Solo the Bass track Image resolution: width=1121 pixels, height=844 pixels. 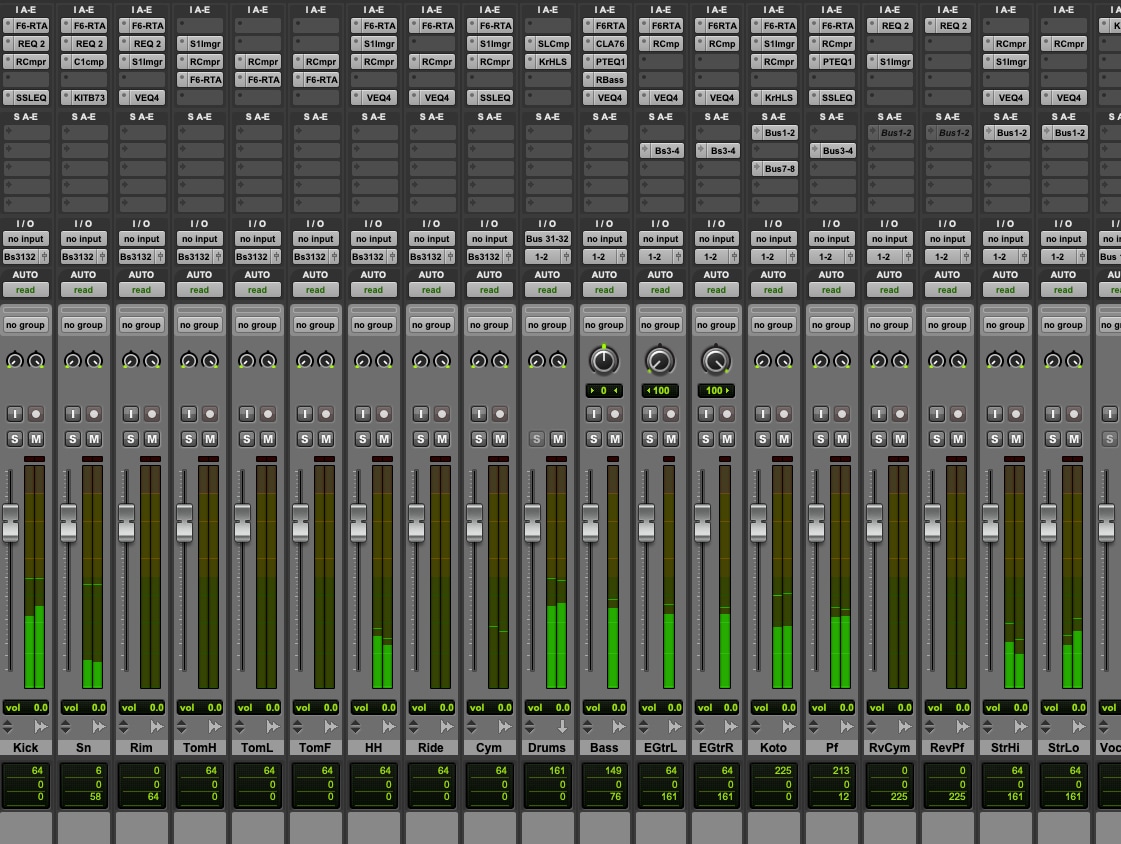(593, 439)
